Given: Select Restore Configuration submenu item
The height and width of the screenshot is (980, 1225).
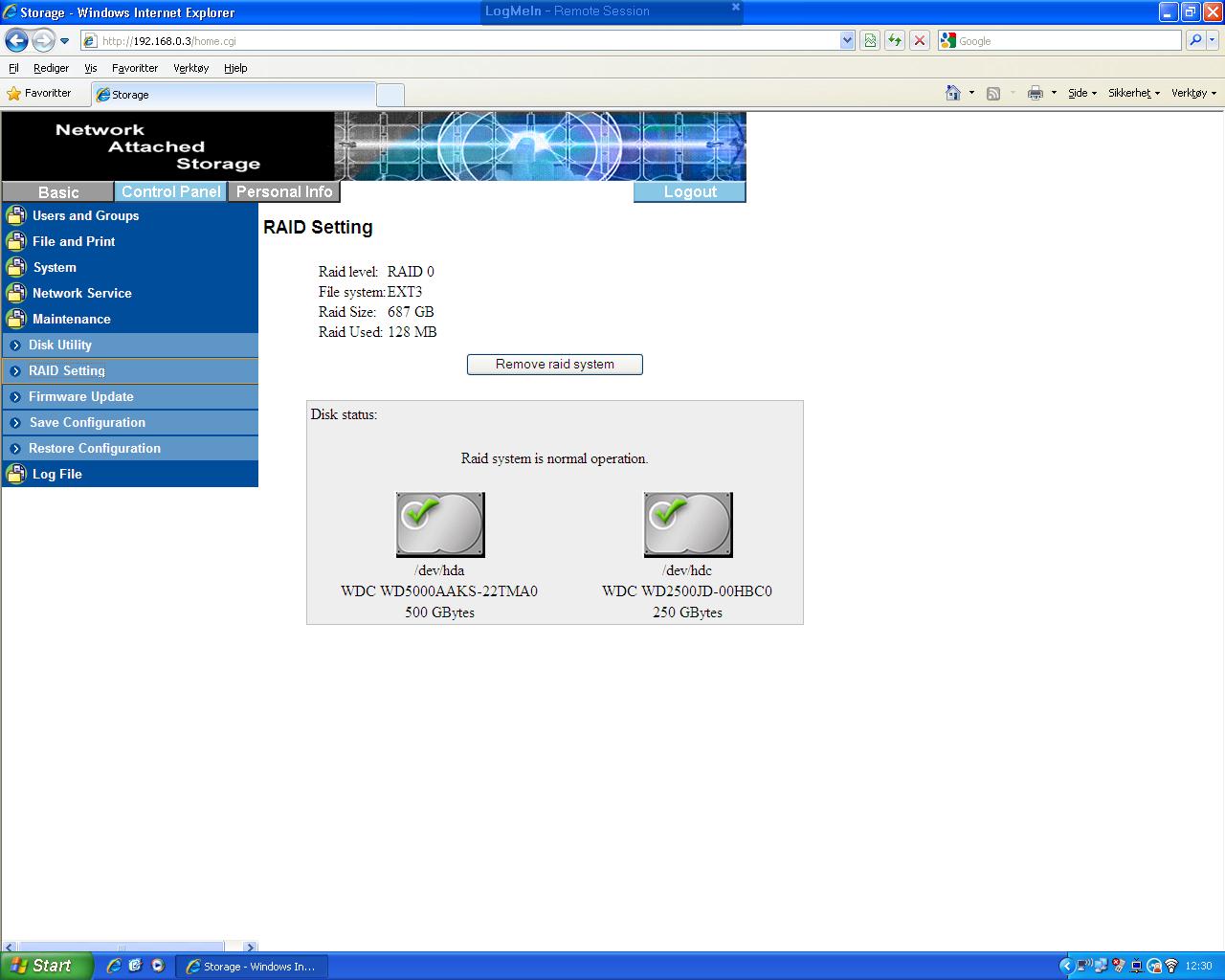Looking at the screenshot, I should point(130,448).
